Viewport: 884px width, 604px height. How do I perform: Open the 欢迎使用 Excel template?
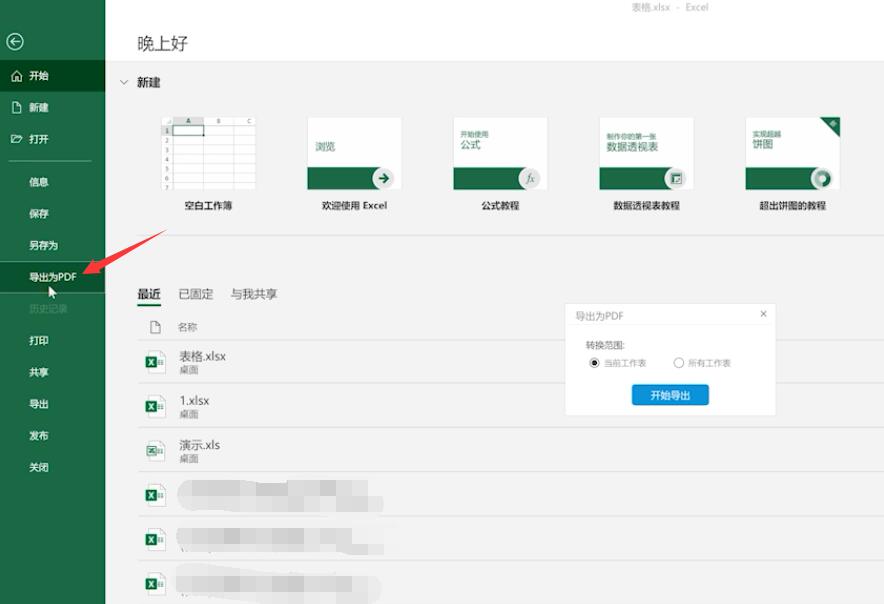354,153
